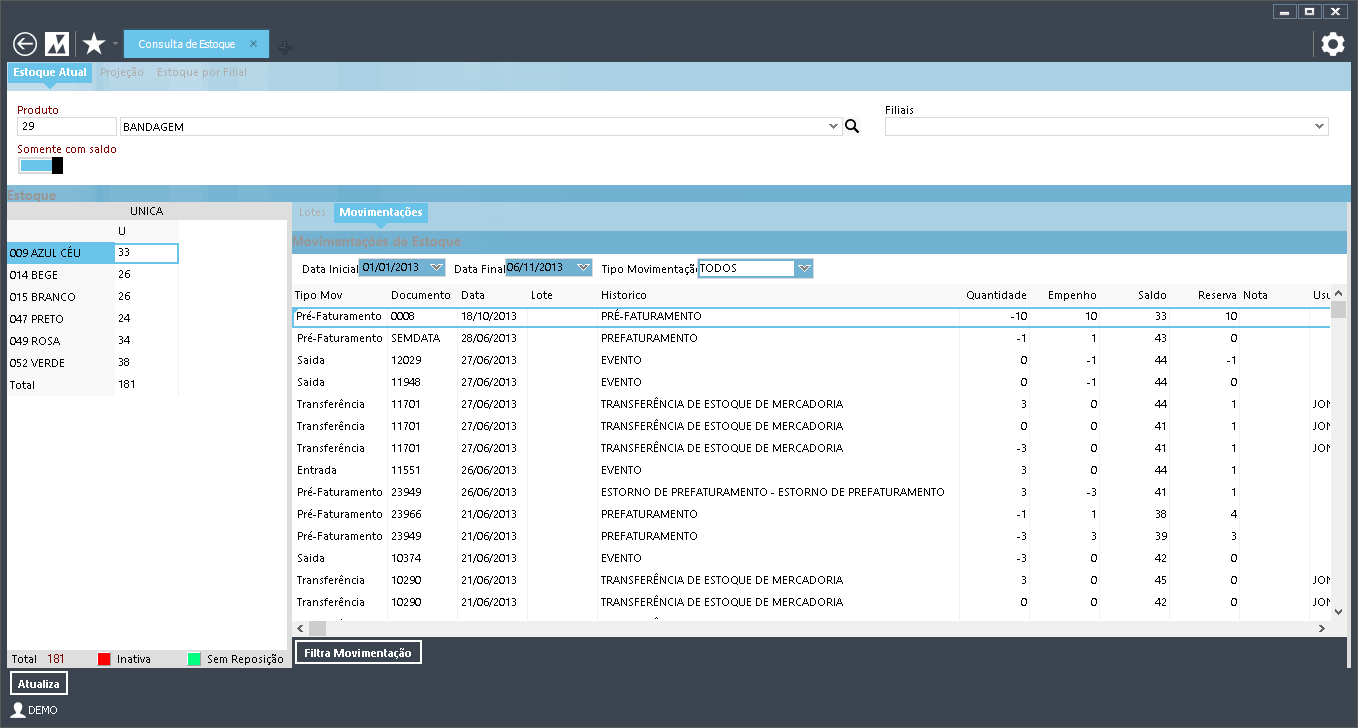Click the DEMO user icon
The height and width of the screenshot is (728, 1366).
tap(17, 710)
